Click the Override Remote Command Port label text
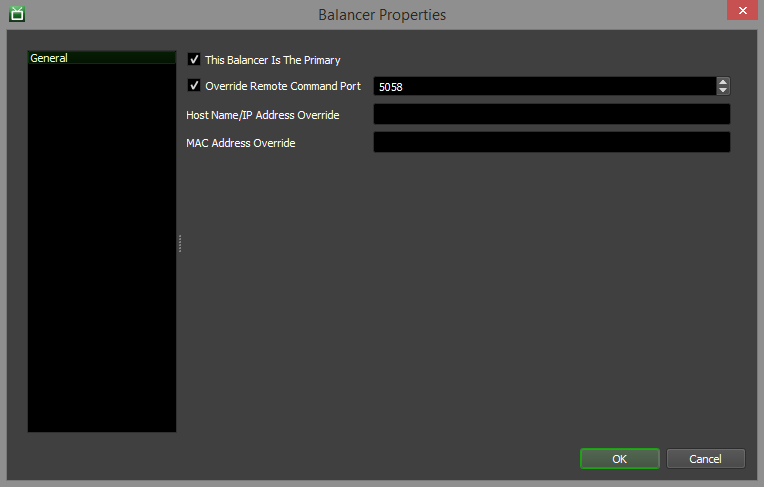764x487 pixels. tap(283, 86)
